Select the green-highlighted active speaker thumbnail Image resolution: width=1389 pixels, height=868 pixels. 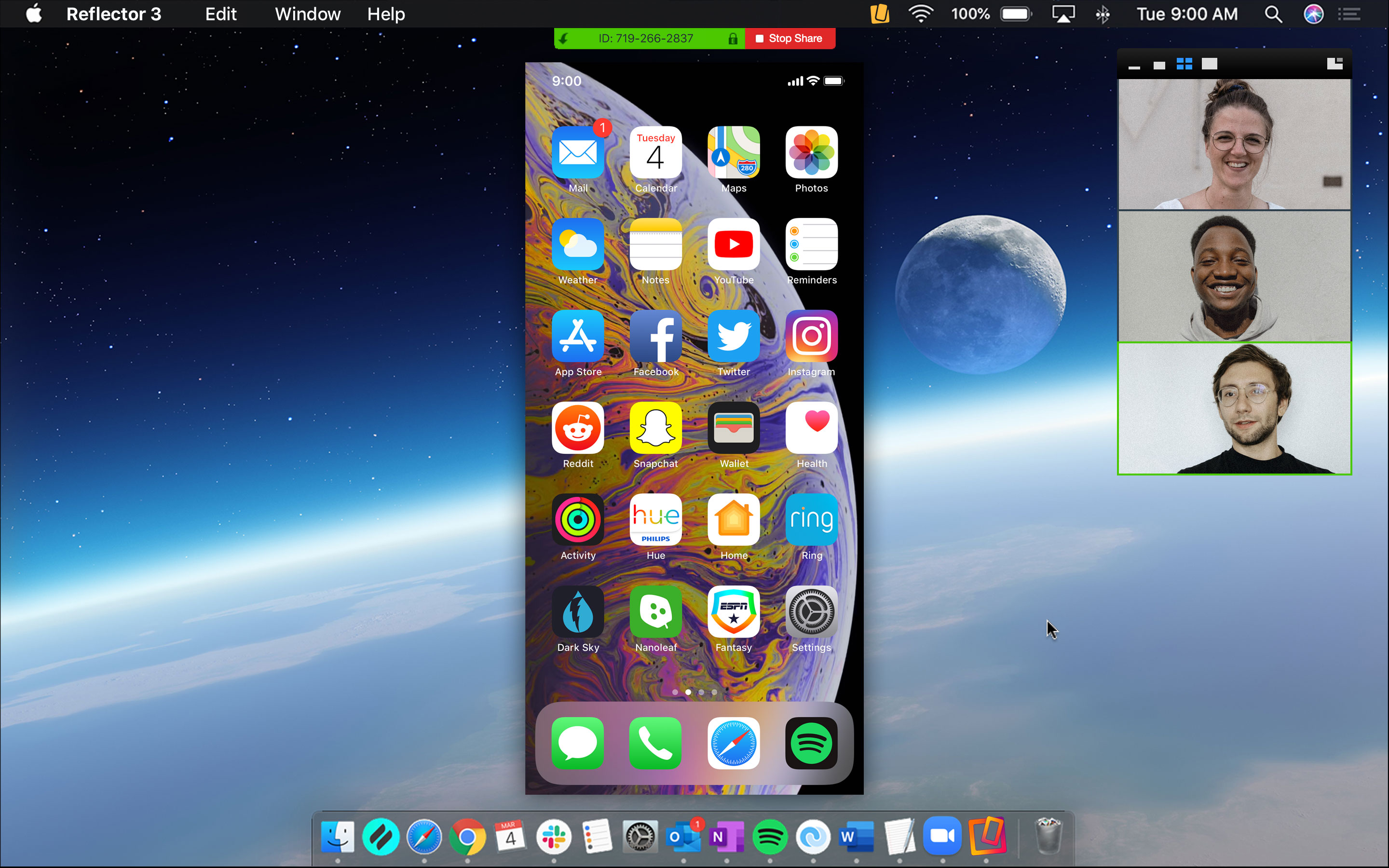pyautogui.click(x=1234, y=408)
